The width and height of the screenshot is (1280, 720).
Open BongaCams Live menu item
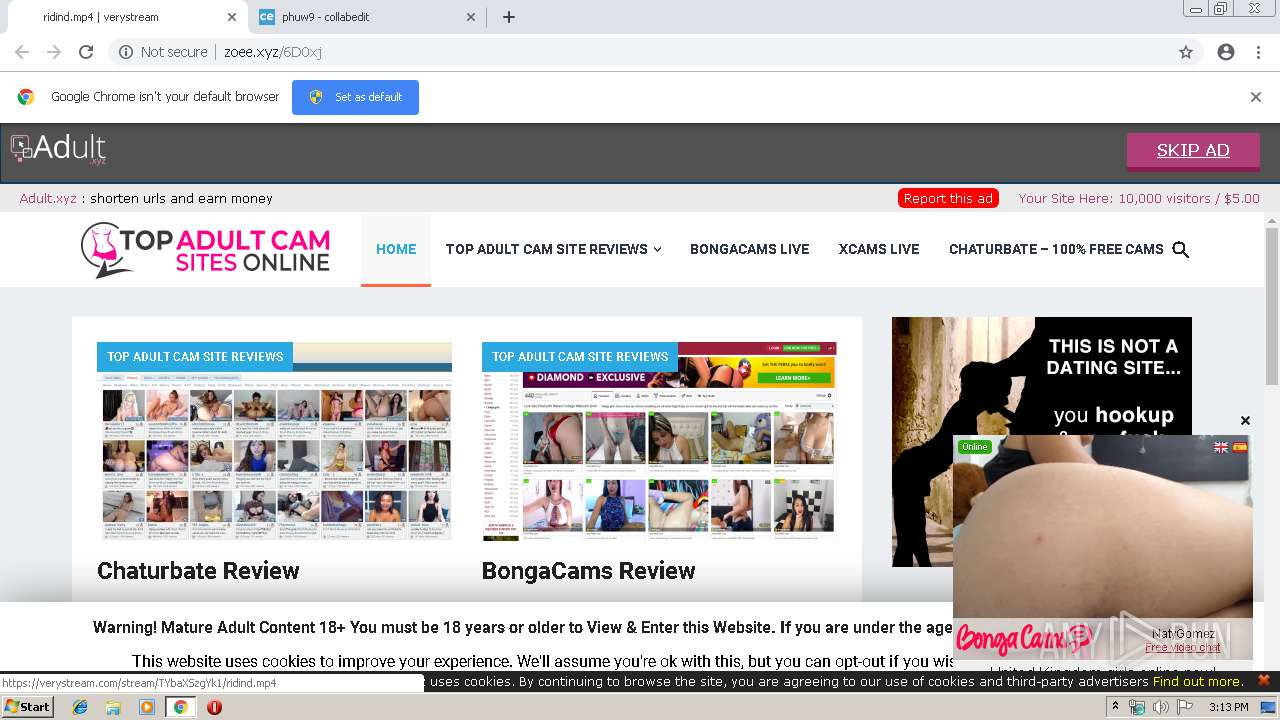[x=749, y=249]
